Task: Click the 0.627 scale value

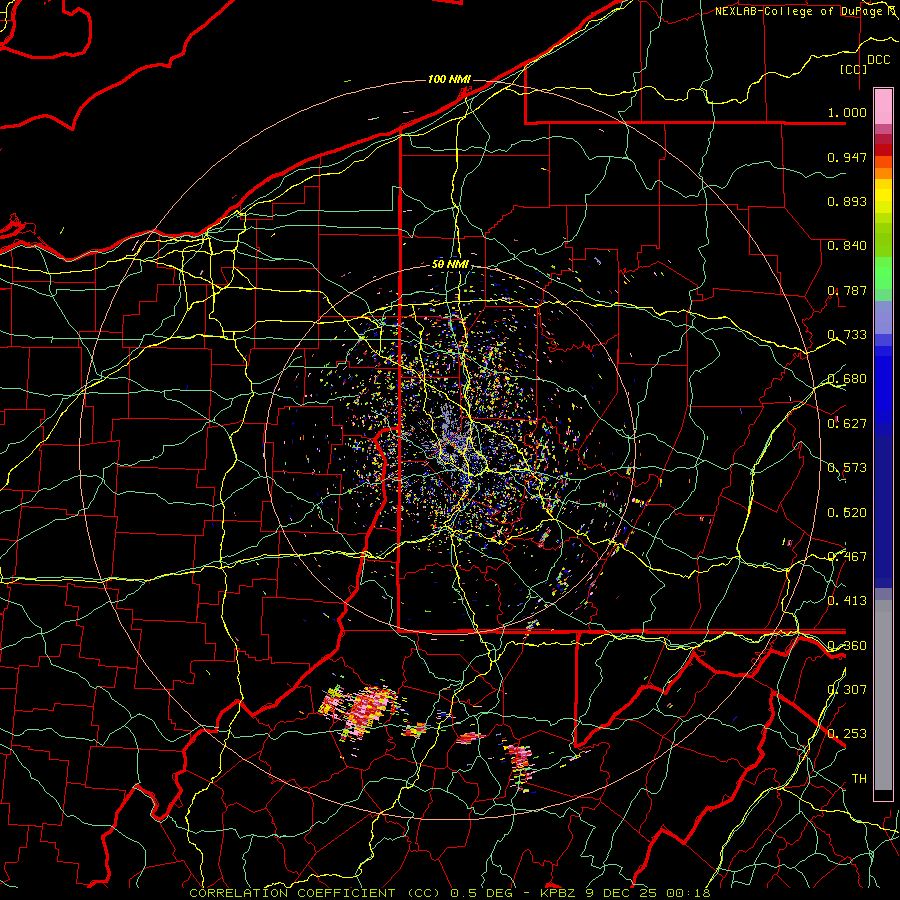Action: point(847,424)
